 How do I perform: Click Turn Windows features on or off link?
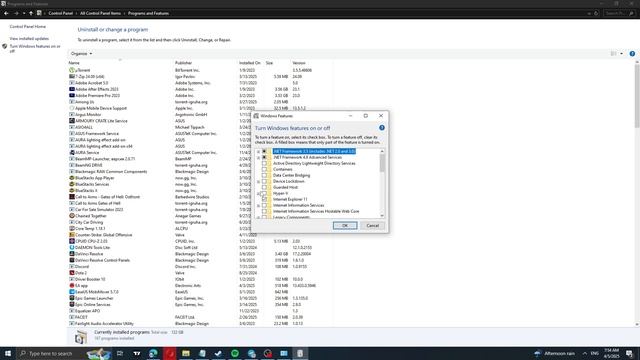(35, 48)
